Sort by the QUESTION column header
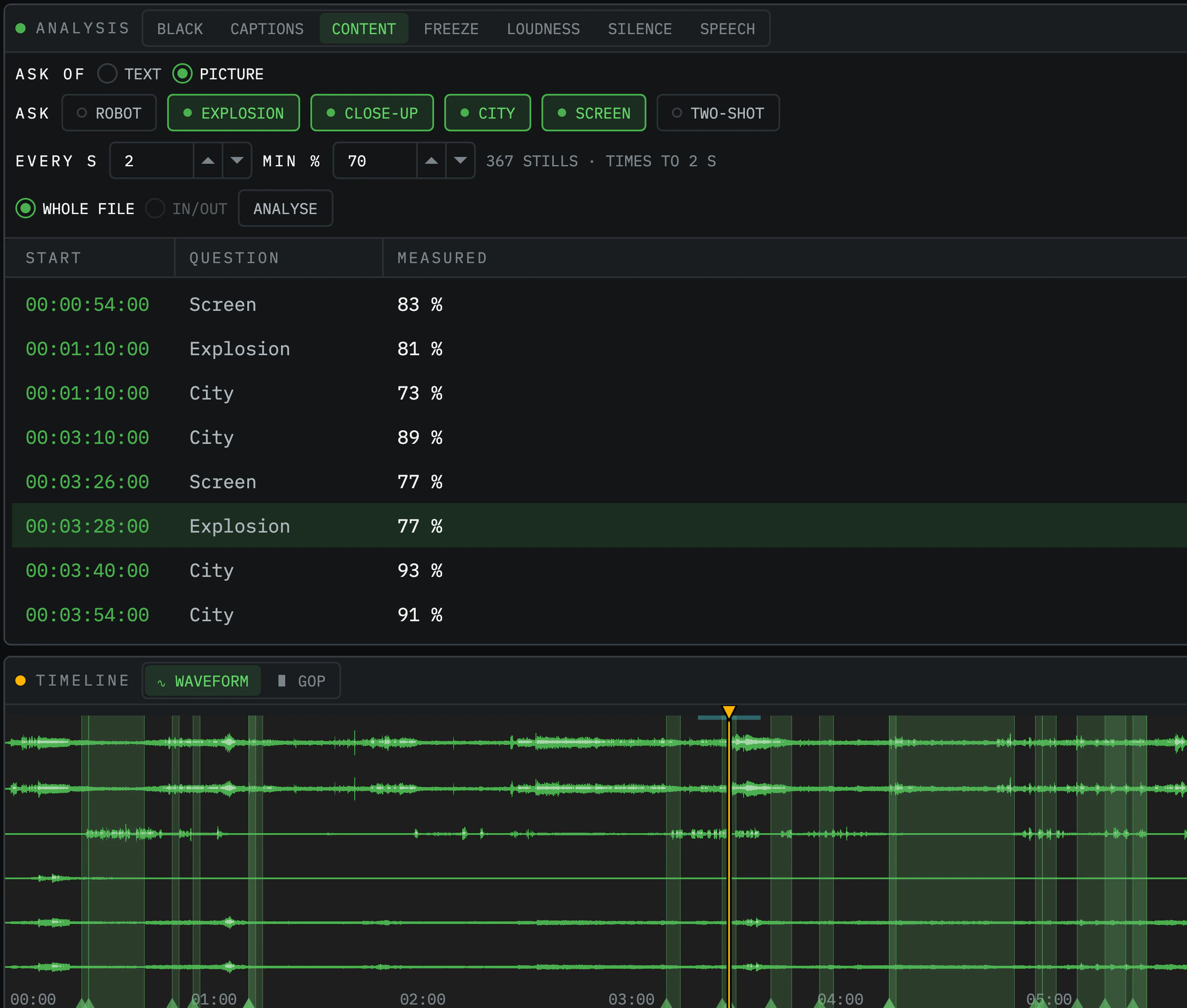 pyautogui.click(x=279, y=258)
